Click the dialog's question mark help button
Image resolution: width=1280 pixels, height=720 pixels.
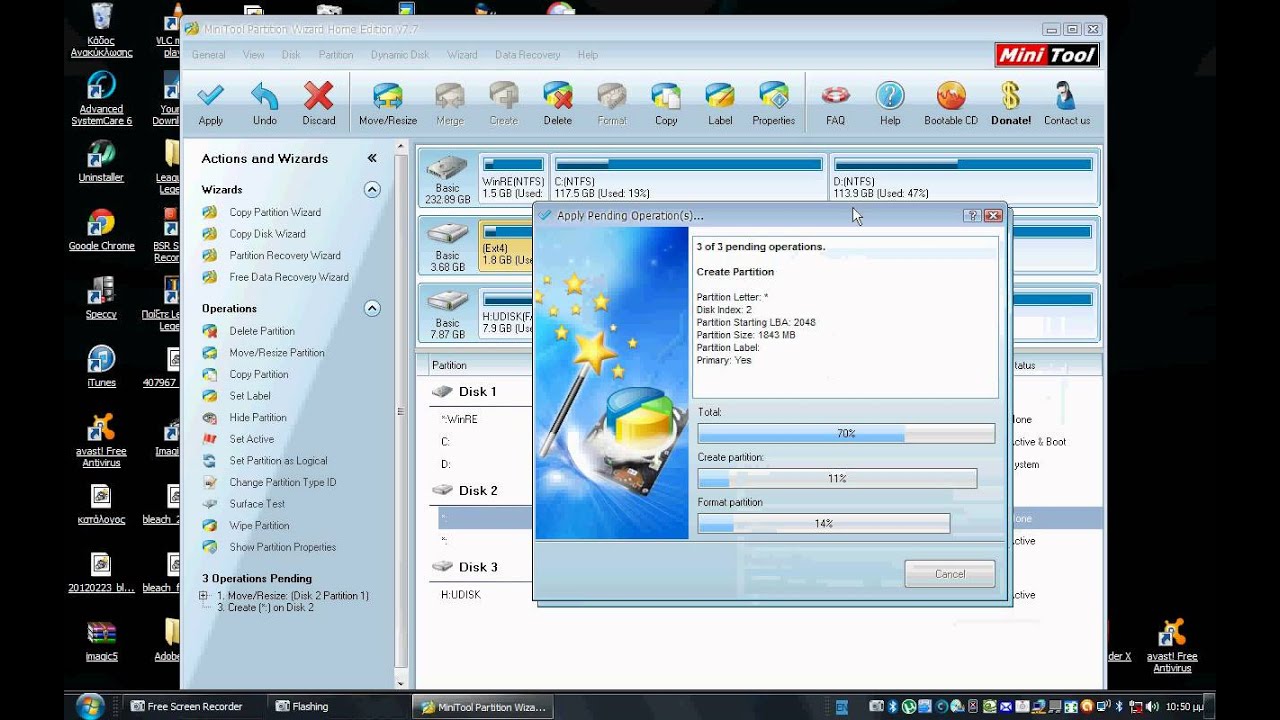click(x=971, y=215)
